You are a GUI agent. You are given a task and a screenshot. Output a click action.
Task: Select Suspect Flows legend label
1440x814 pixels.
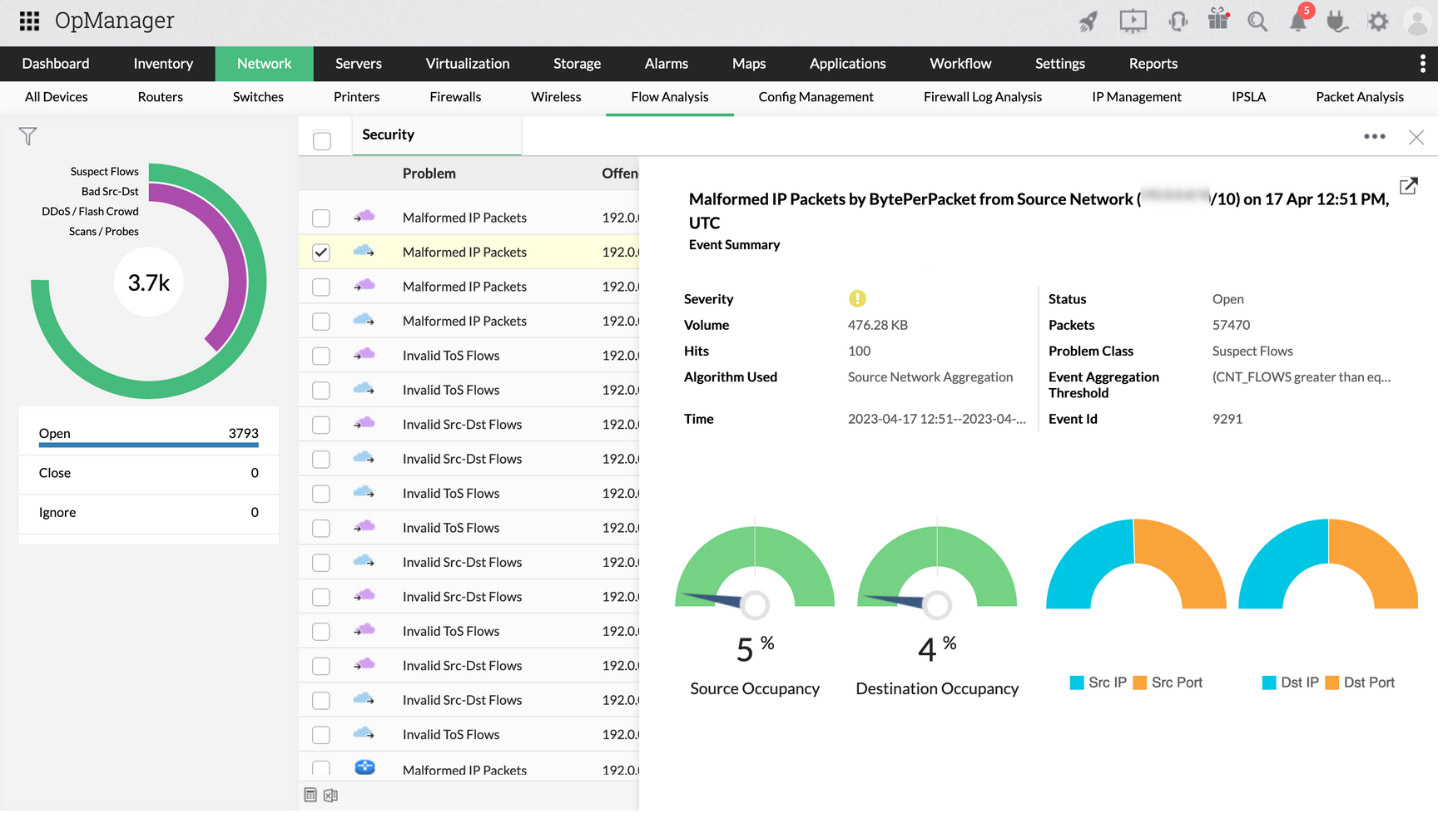tap(104, 171)
